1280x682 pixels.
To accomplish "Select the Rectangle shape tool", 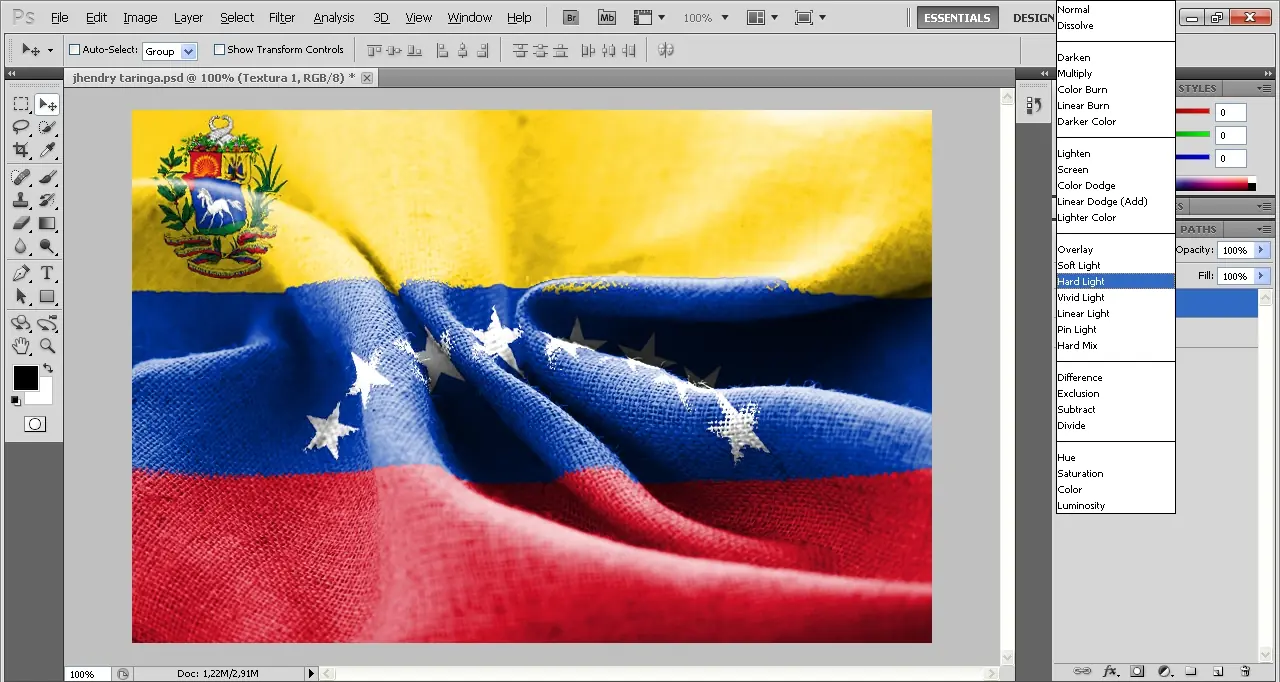I will coord(47,296).
